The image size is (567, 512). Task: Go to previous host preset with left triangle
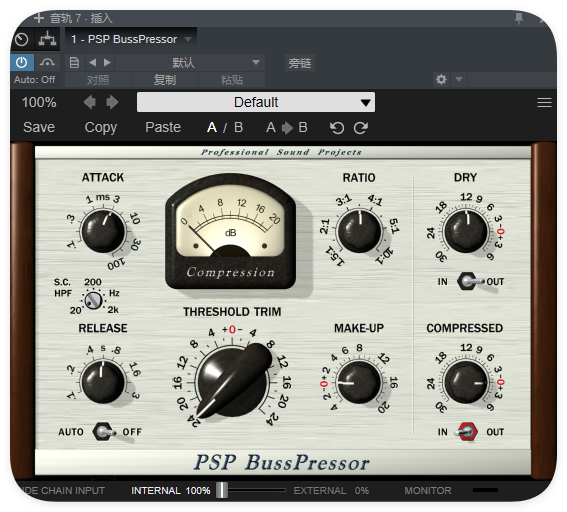(93, 63)
